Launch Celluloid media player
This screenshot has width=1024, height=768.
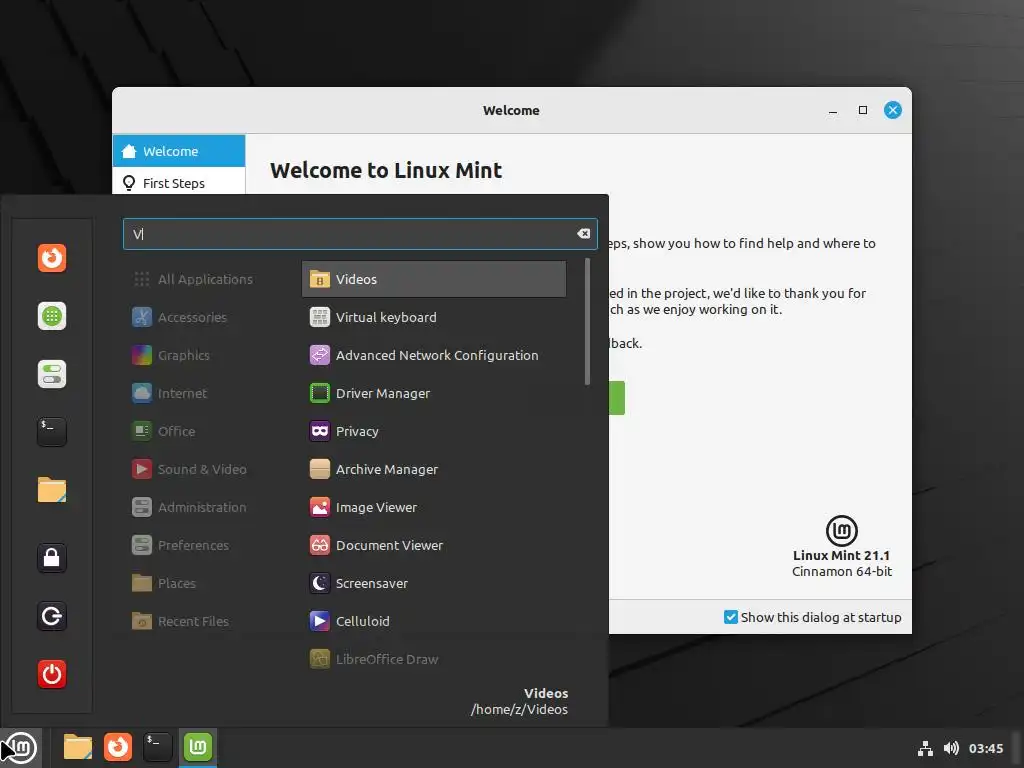(434, 621)
